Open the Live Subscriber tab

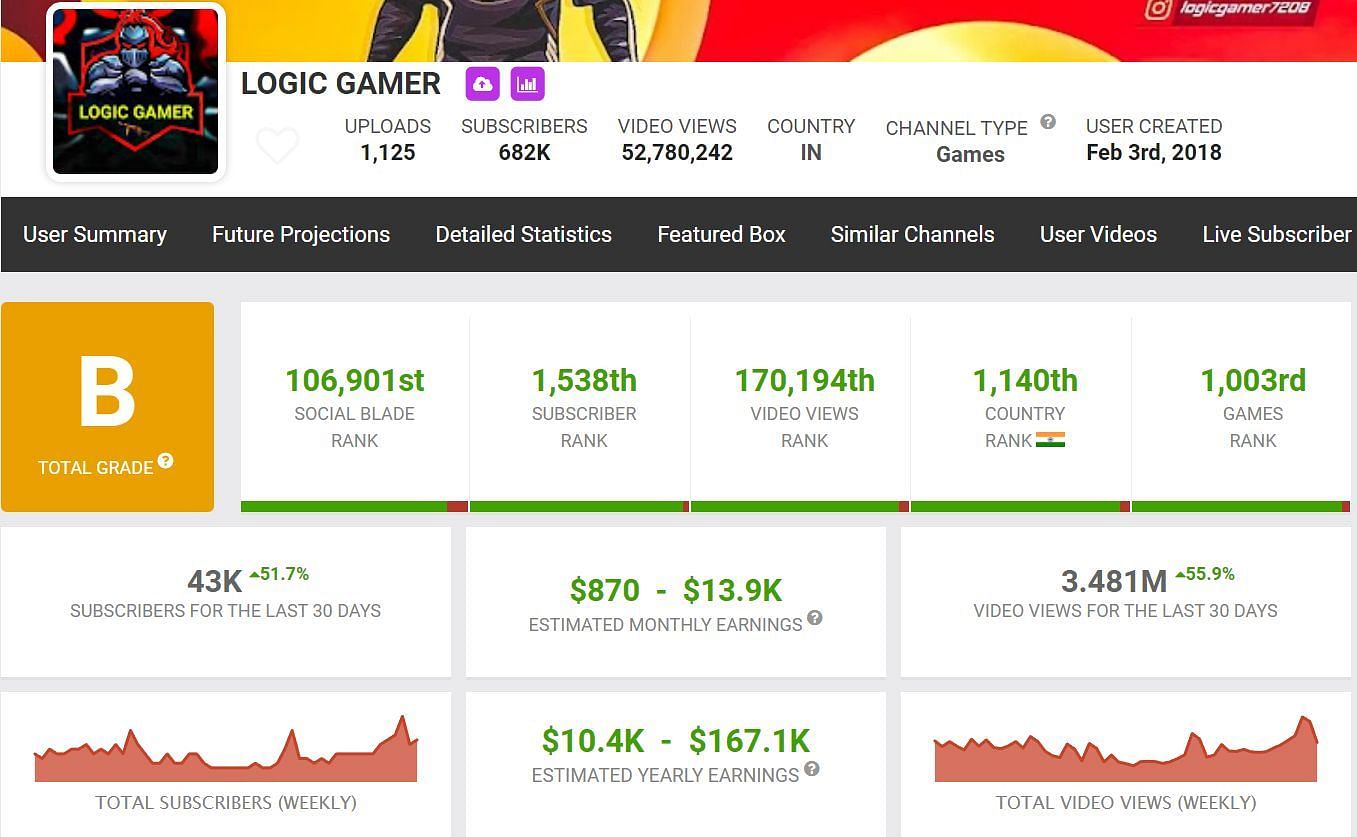coord(1277,234)
